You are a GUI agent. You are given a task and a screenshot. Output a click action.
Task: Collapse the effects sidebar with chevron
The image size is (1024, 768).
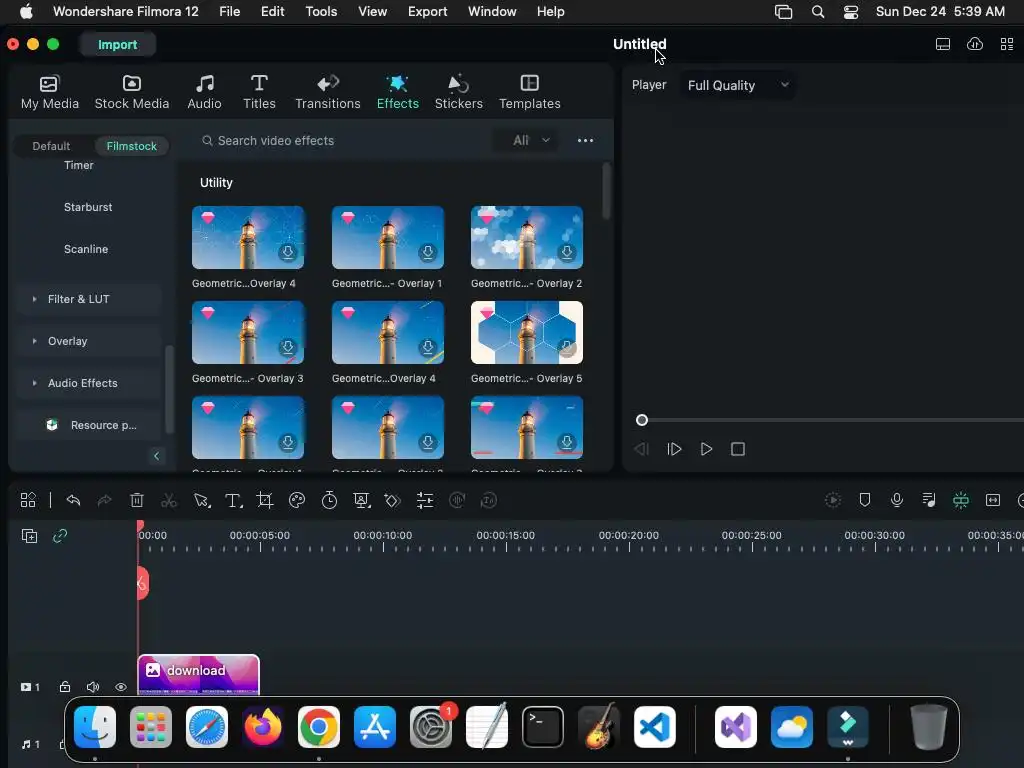(156, 456)
